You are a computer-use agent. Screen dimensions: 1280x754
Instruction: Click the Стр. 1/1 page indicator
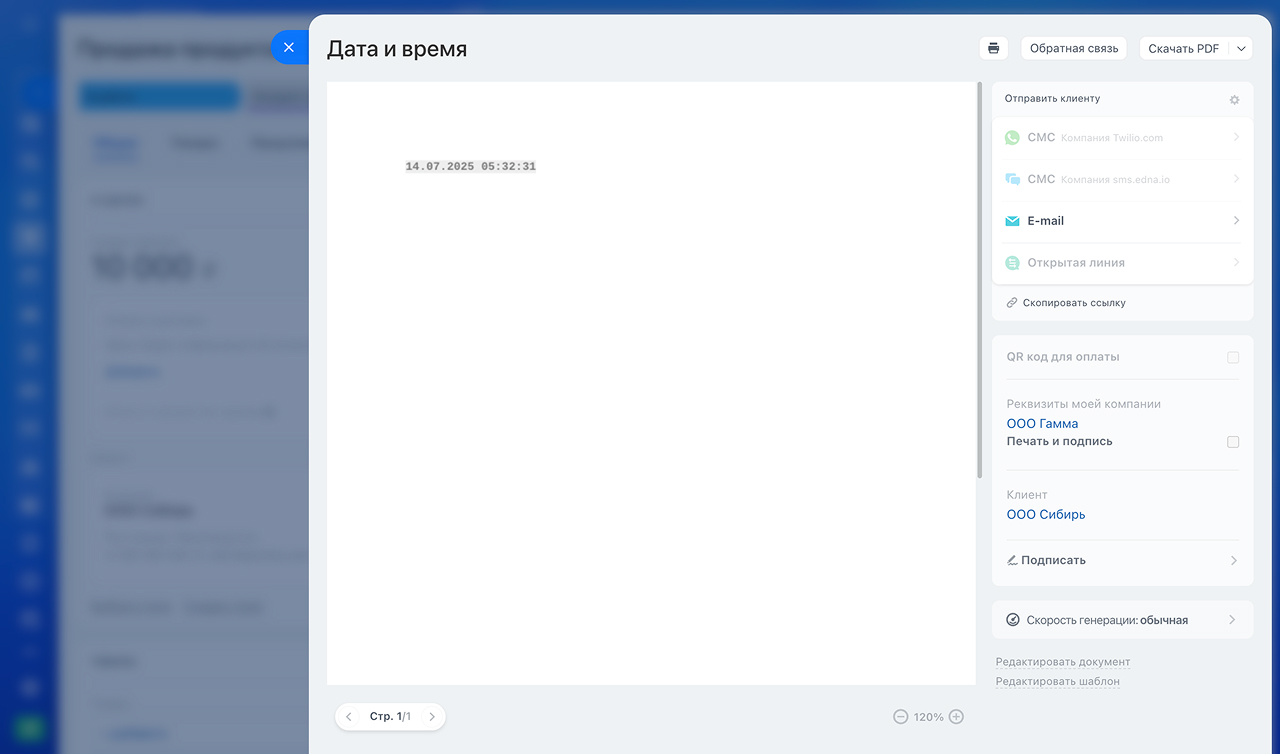click(391, 717)
